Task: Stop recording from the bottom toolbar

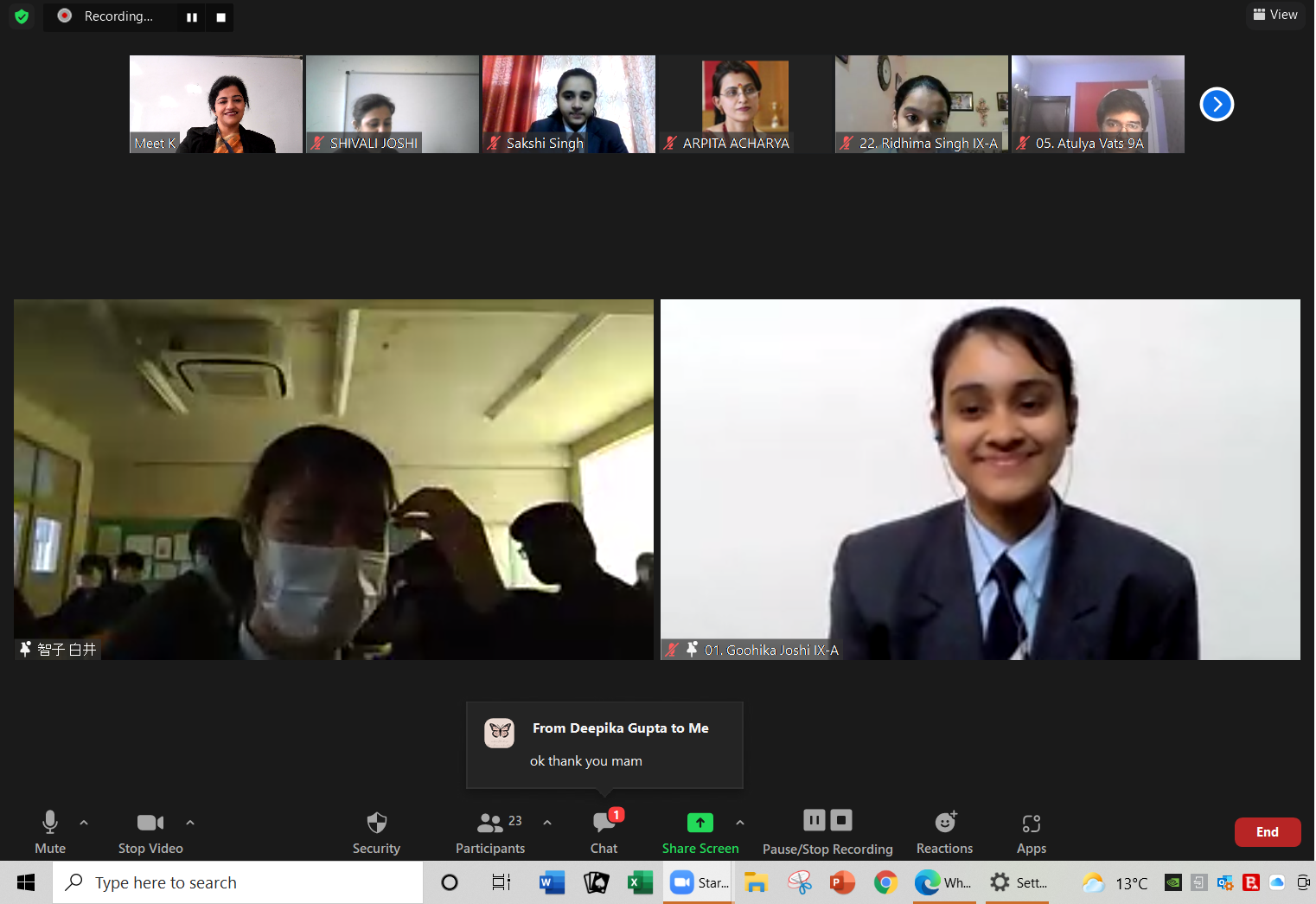Action: click(841, 820)
